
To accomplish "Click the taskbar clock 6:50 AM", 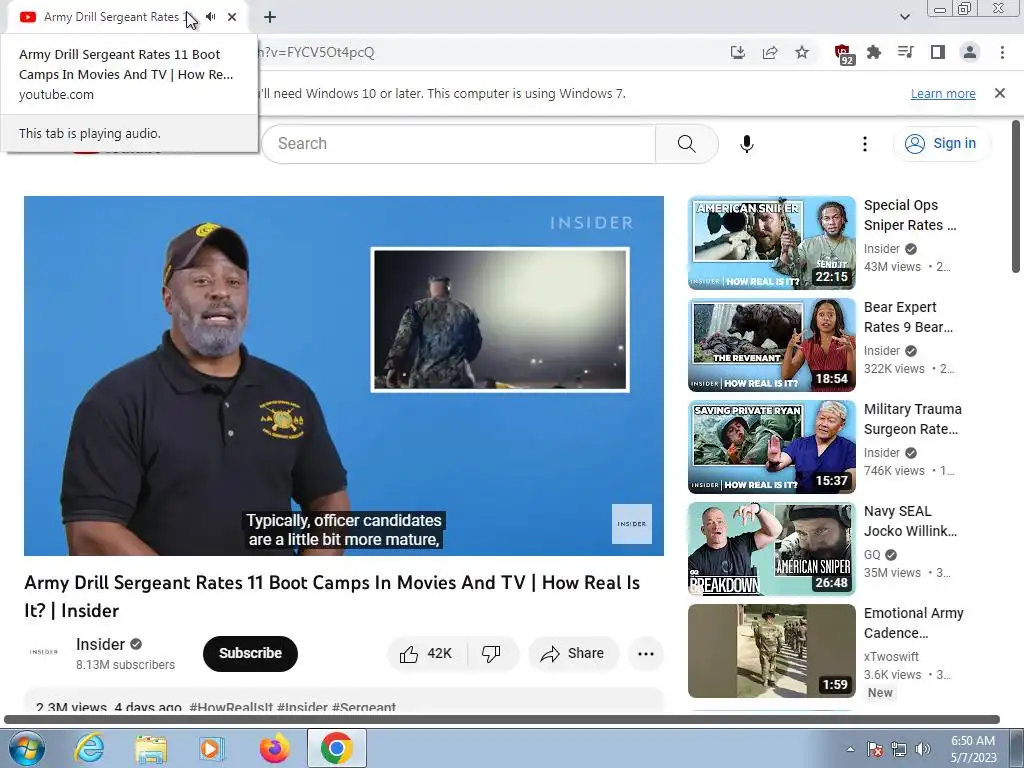I will (x=973, y=749).
